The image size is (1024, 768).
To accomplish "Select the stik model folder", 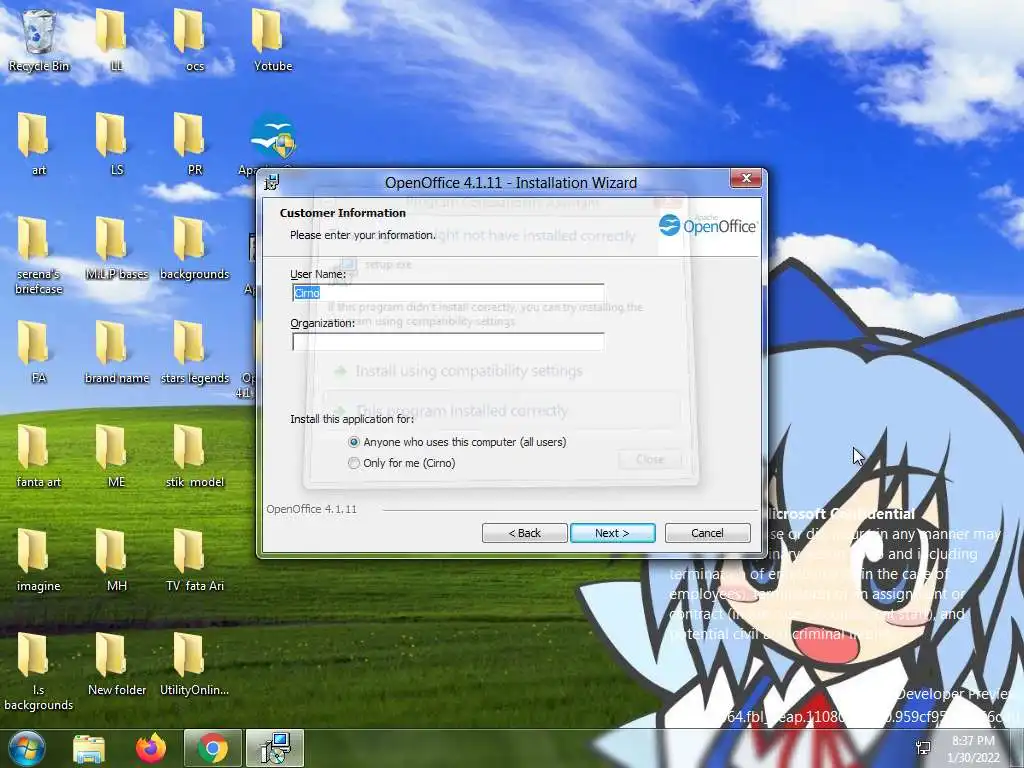I will tap(195, 456).
